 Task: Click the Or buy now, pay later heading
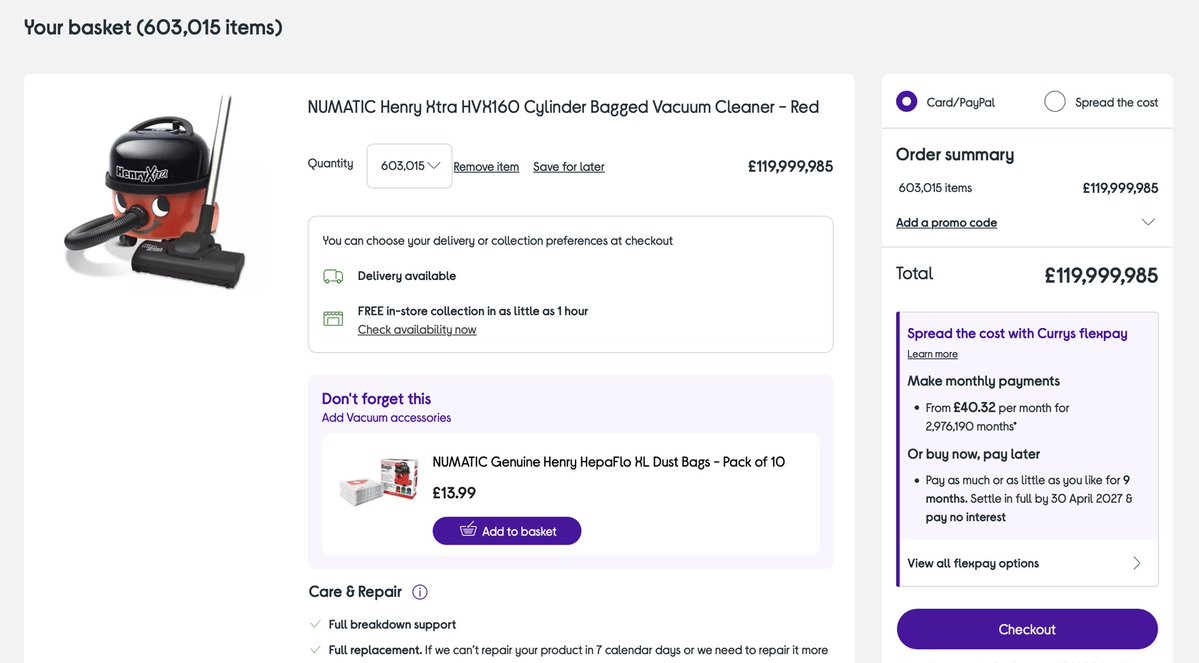[973, 454]
